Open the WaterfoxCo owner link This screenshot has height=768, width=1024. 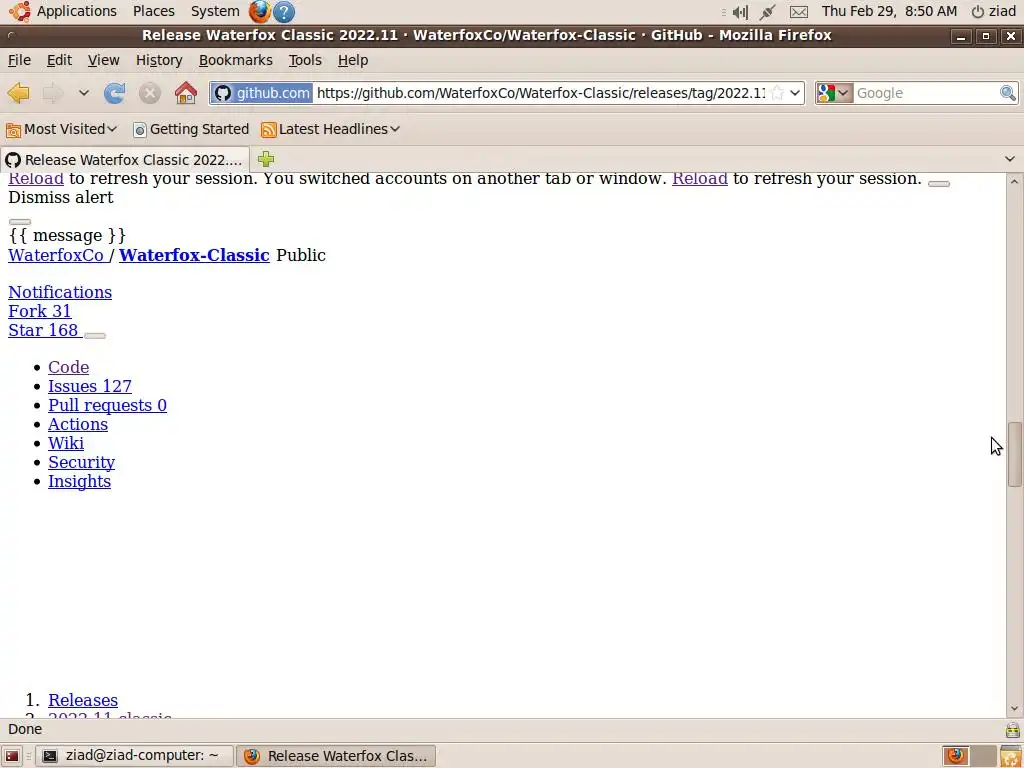(x=56, y=255)
